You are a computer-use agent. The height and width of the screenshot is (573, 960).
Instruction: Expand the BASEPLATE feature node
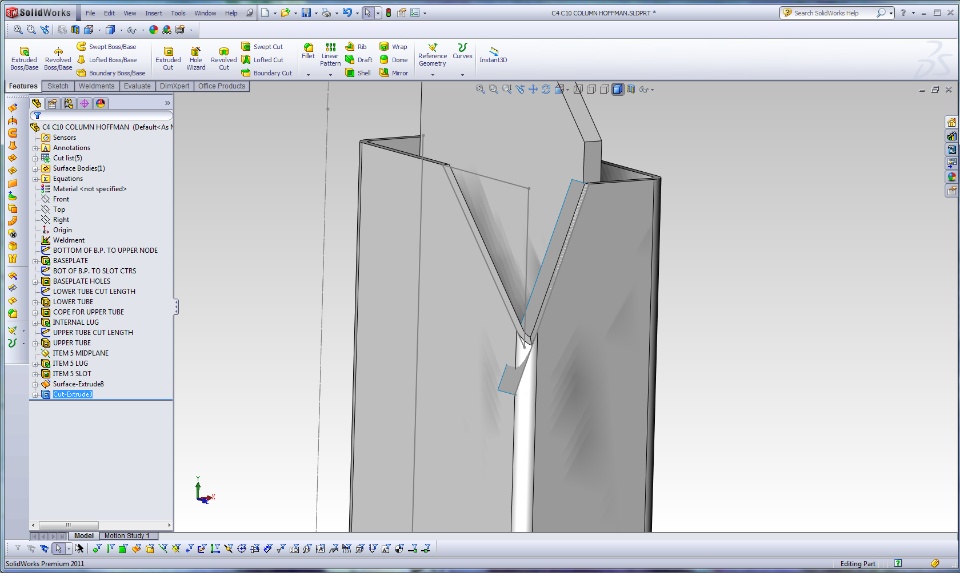pyautogui.click(x=36, y=261)
